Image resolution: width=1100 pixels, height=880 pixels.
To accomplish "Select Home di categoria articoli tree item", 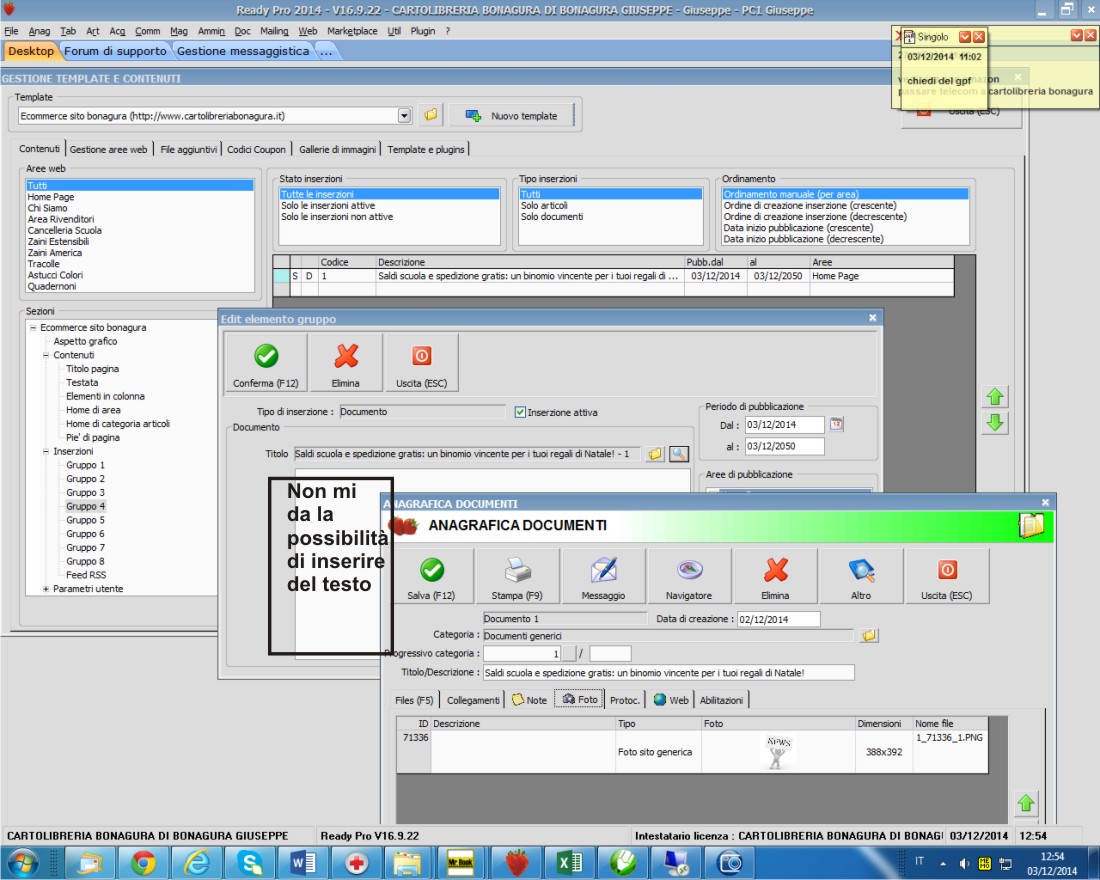I will (x=118, y=424).
